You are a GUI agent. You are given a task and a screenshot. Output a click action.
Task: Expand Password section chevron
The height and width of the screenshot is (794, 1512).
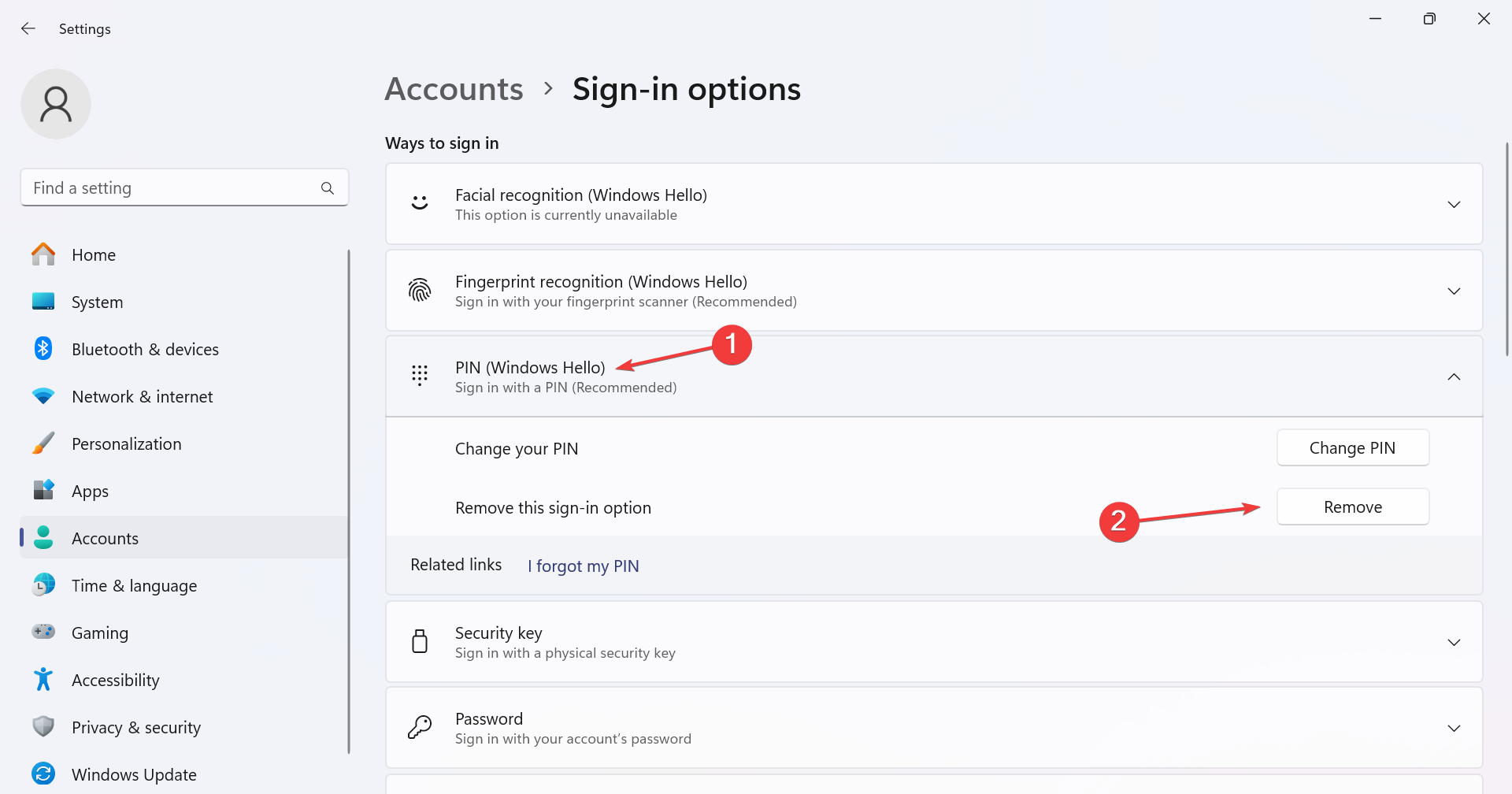tap(1454, 729)
